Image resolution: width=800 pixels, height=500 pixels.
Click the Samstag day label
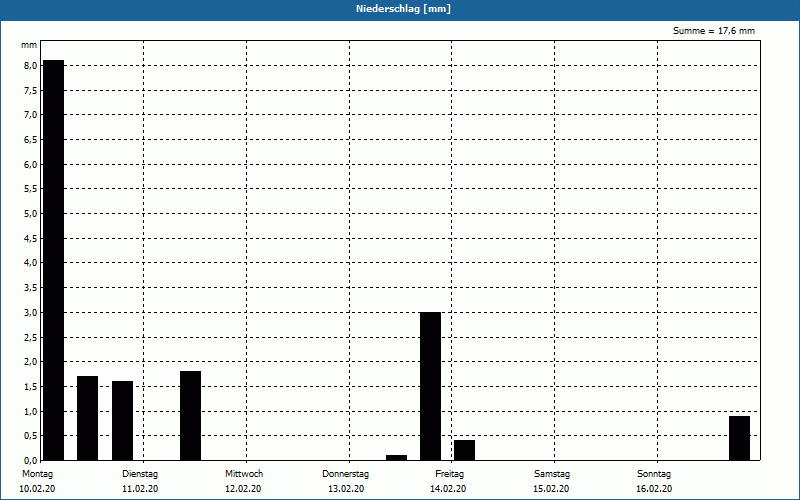pyautogui.click(x=552, y=474)
